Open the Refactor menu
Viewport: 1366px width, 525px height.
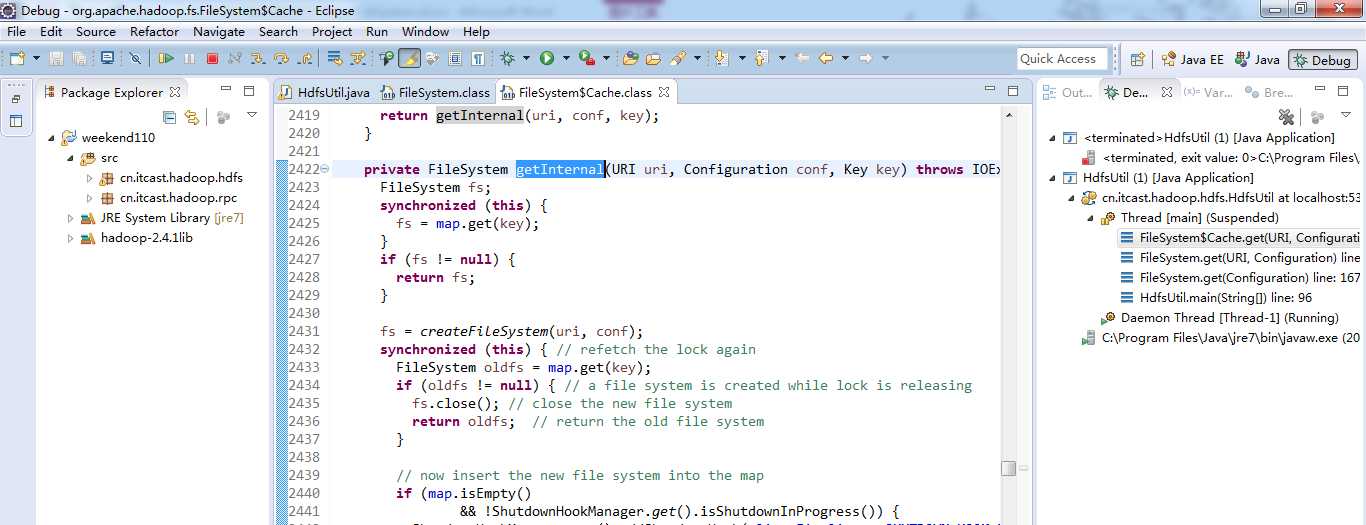154,31
